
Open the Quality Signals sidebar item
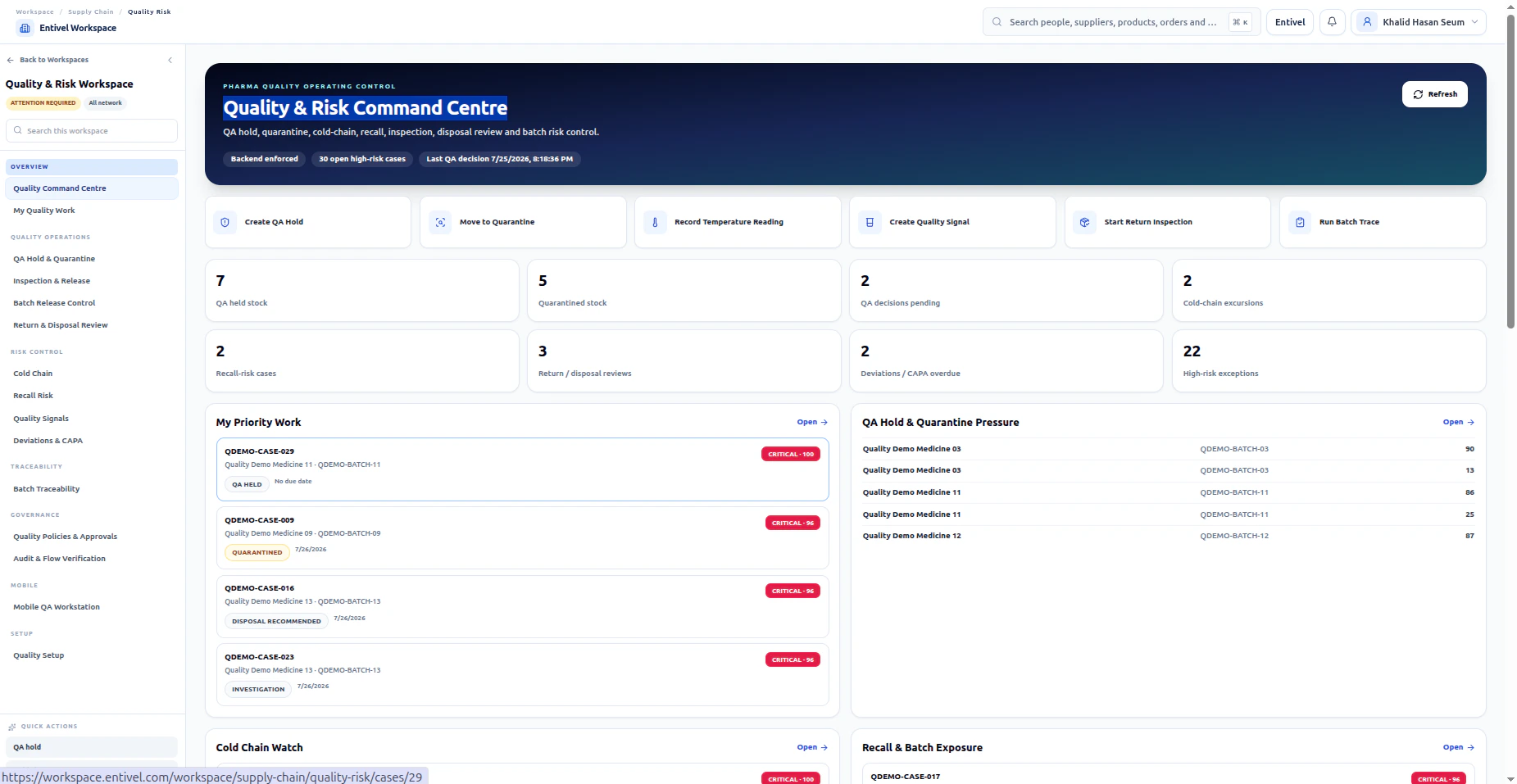92,419
